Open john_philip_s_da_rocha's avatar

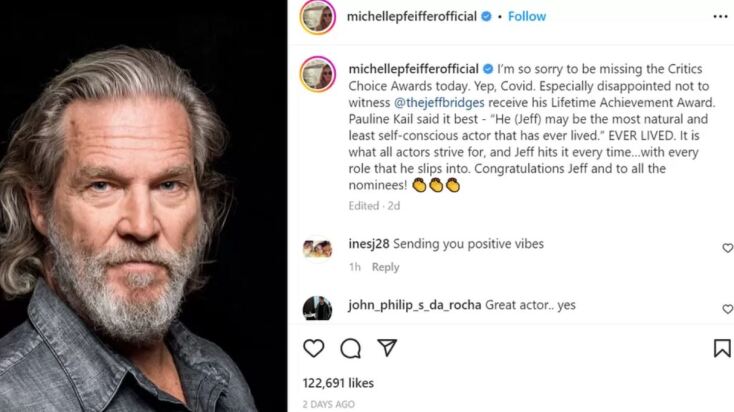tap(317, 308)
